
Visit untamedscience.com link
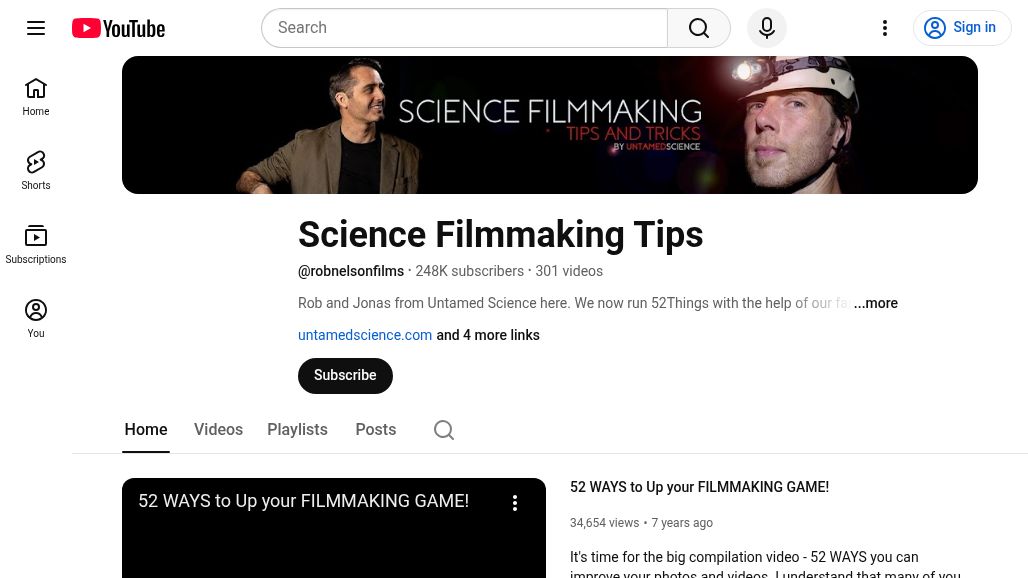pyautogui.click(x=364, y=335)
